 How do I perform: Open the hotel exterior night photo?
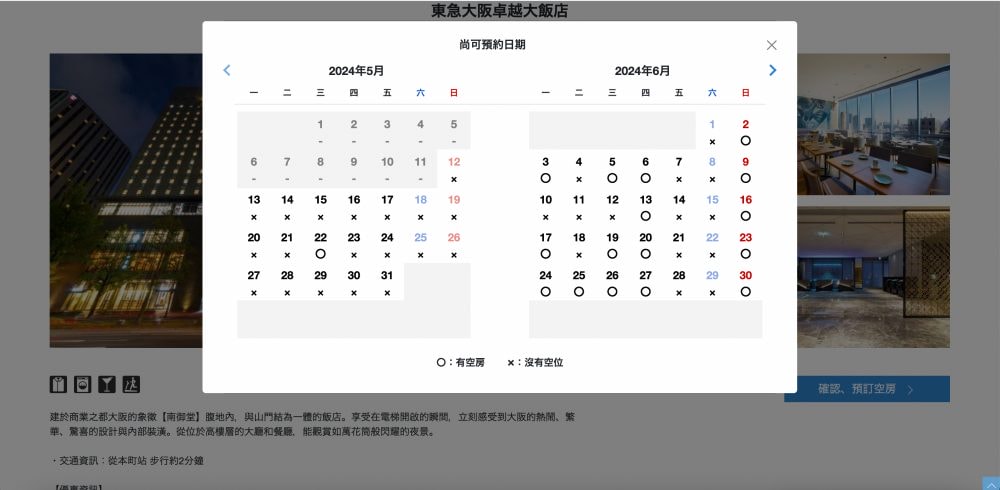tap(126, 200)
